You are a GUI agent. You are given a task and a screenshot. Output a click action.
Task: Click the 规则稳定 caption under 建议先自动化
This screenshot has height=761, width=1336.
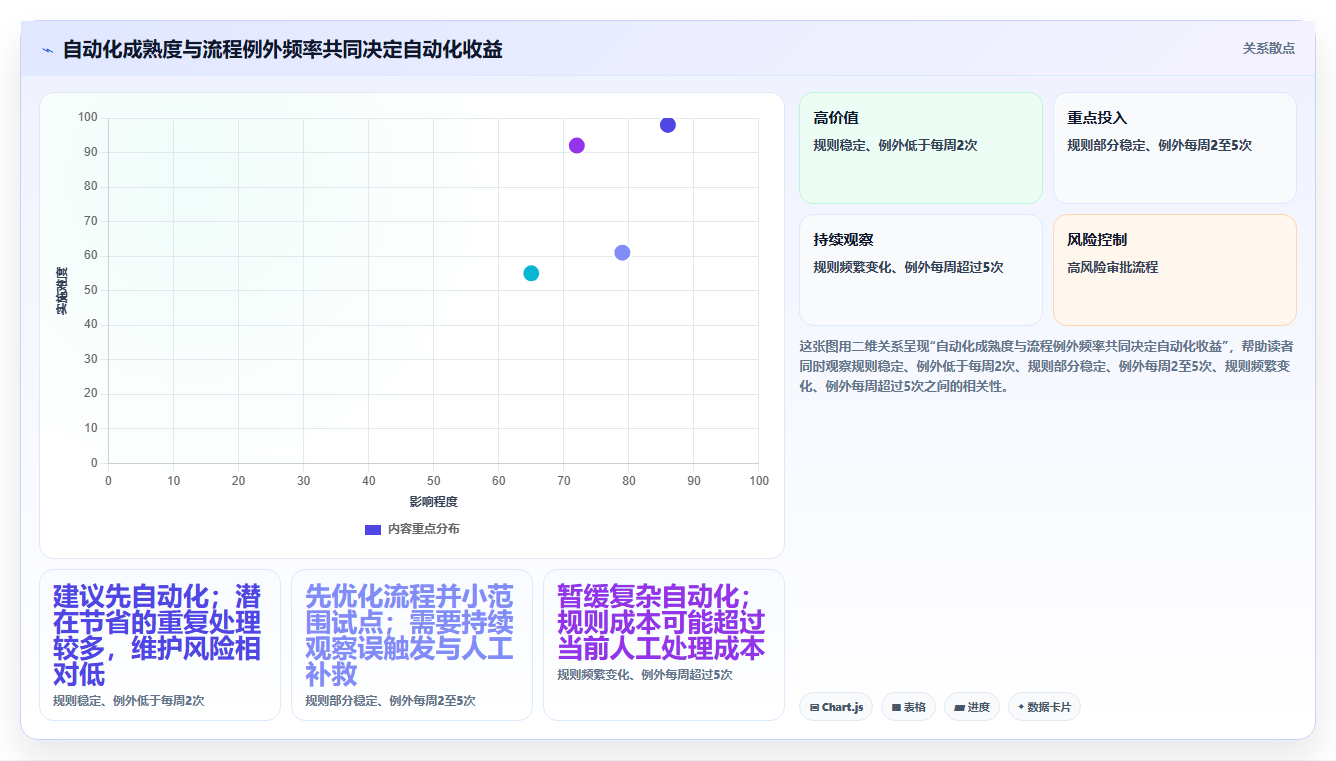pyautogui.click(x=128, y=701)
